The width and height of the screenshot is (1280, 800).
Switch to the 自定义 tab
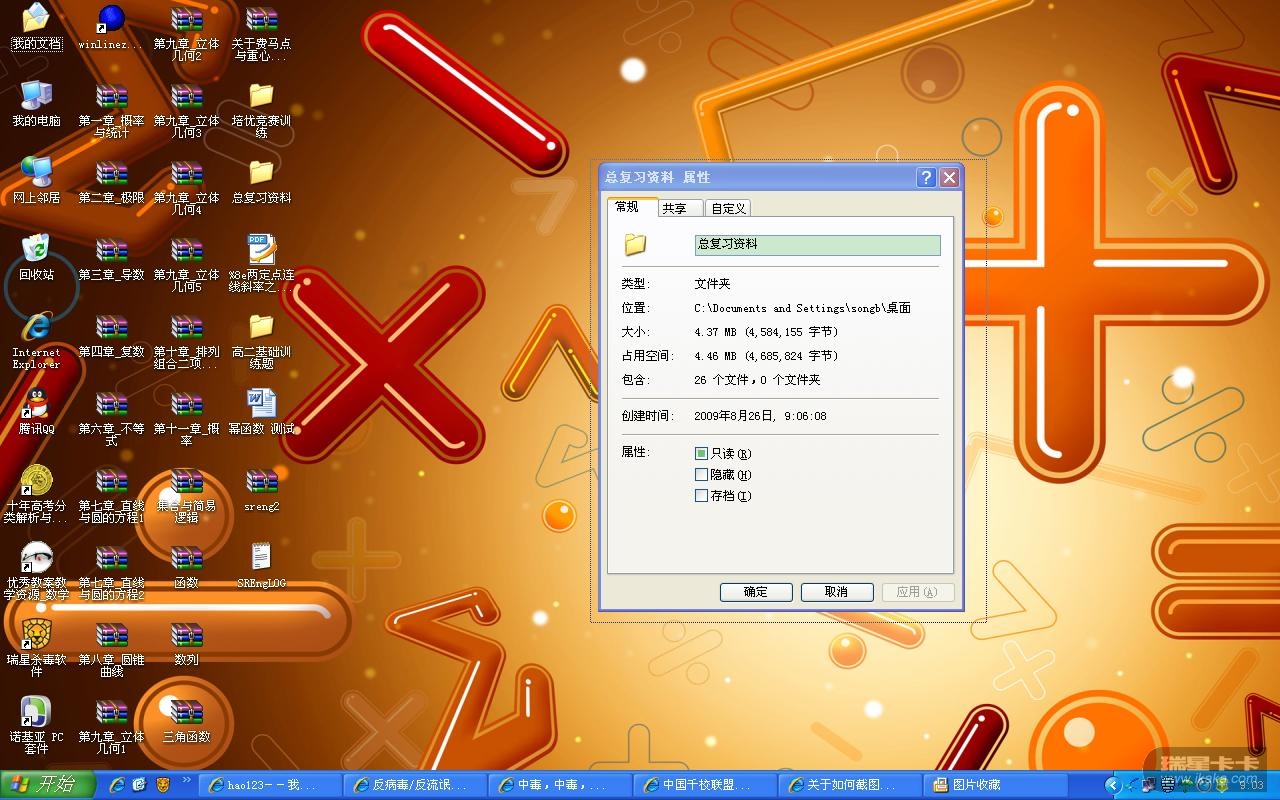coord(728,208)
